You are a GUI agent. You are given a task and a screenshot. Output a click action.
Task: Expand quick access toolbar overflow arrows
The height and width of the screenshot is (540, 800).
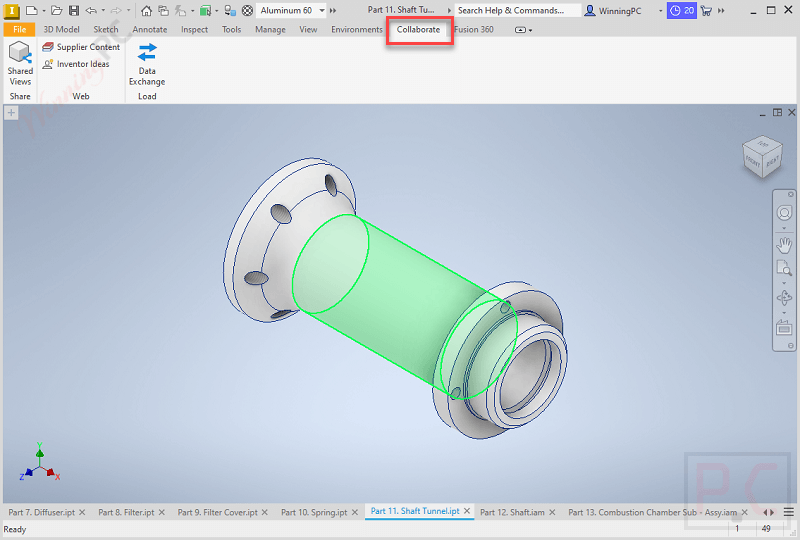click(x=333, y=11)
